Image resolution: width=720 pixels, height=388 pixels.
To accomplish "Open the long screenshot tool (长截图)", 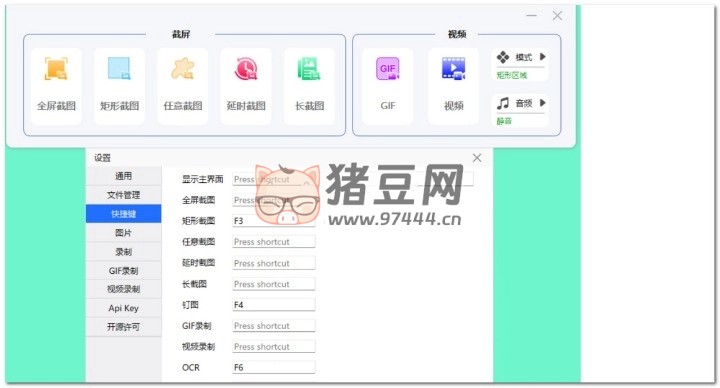I will 309,86.
